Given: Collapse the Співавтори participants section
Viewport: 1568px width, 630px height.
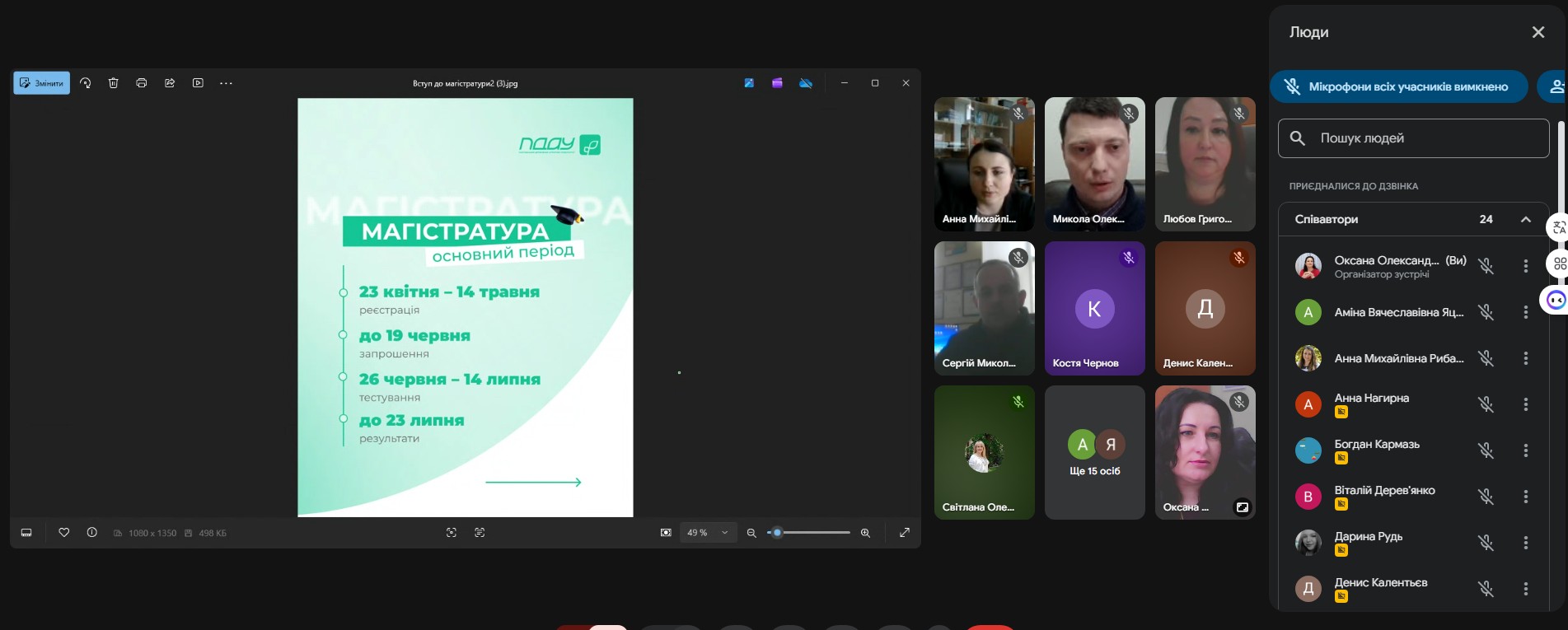Looking at the screenshot, I should [x=1525, y=219].
